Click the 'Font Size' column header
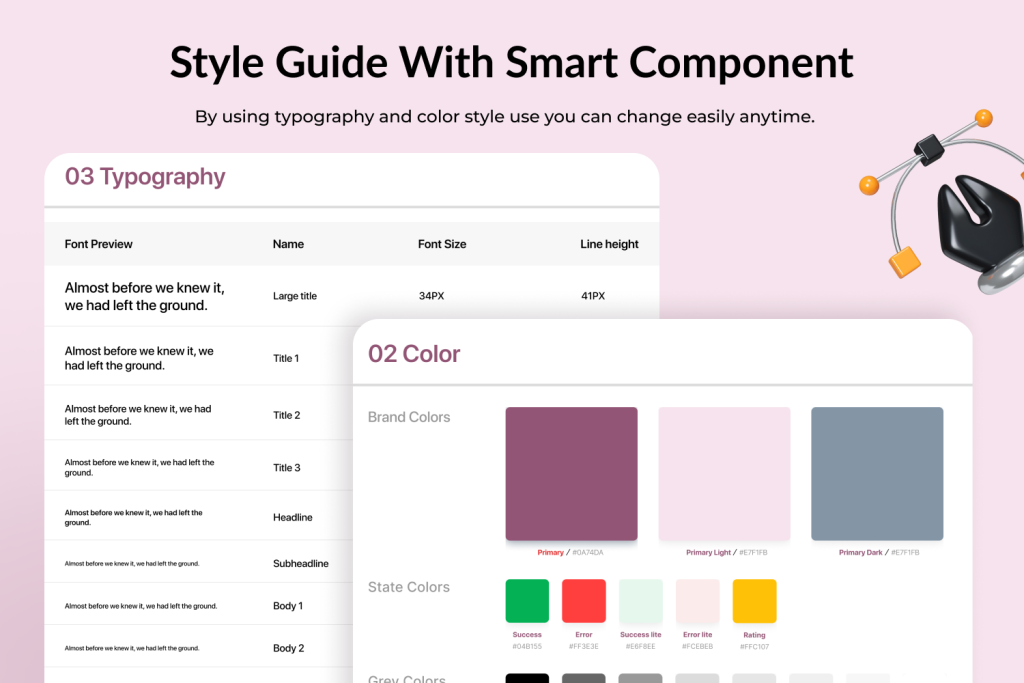The image size is (1024, 683). click(x=442, y=244)
